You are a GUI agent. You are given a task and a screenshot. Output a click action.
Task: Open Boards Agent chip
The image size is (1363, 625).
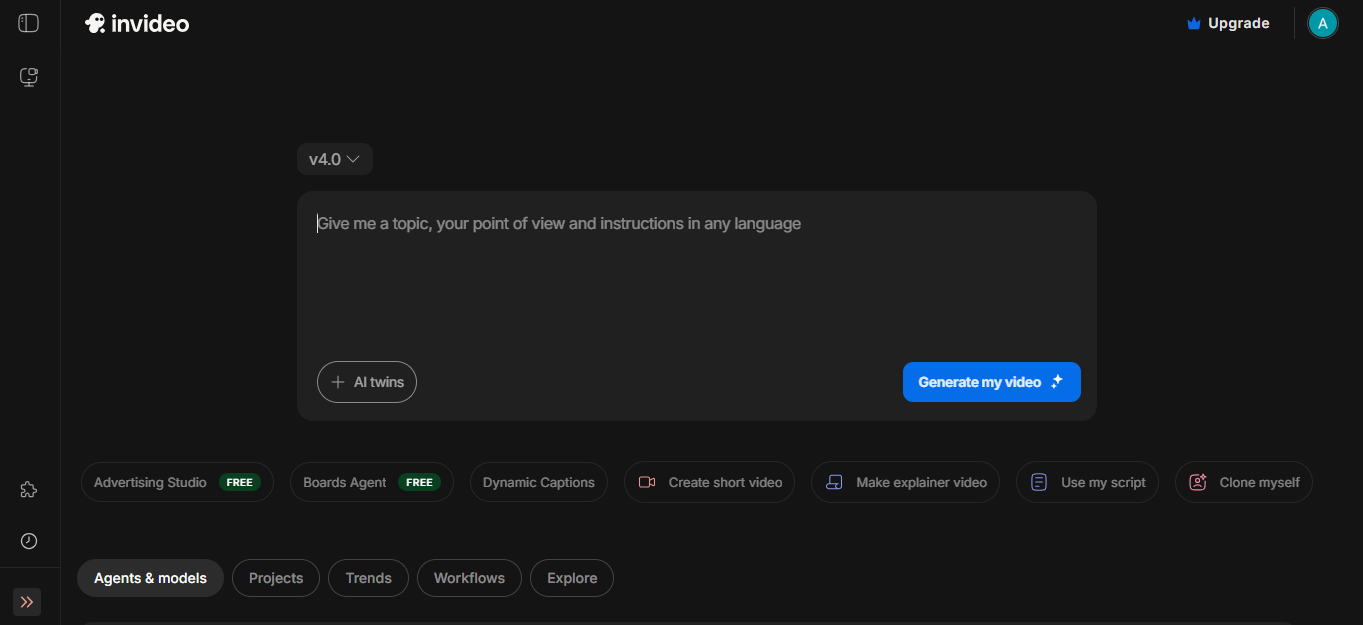click(x=372, y=482)
